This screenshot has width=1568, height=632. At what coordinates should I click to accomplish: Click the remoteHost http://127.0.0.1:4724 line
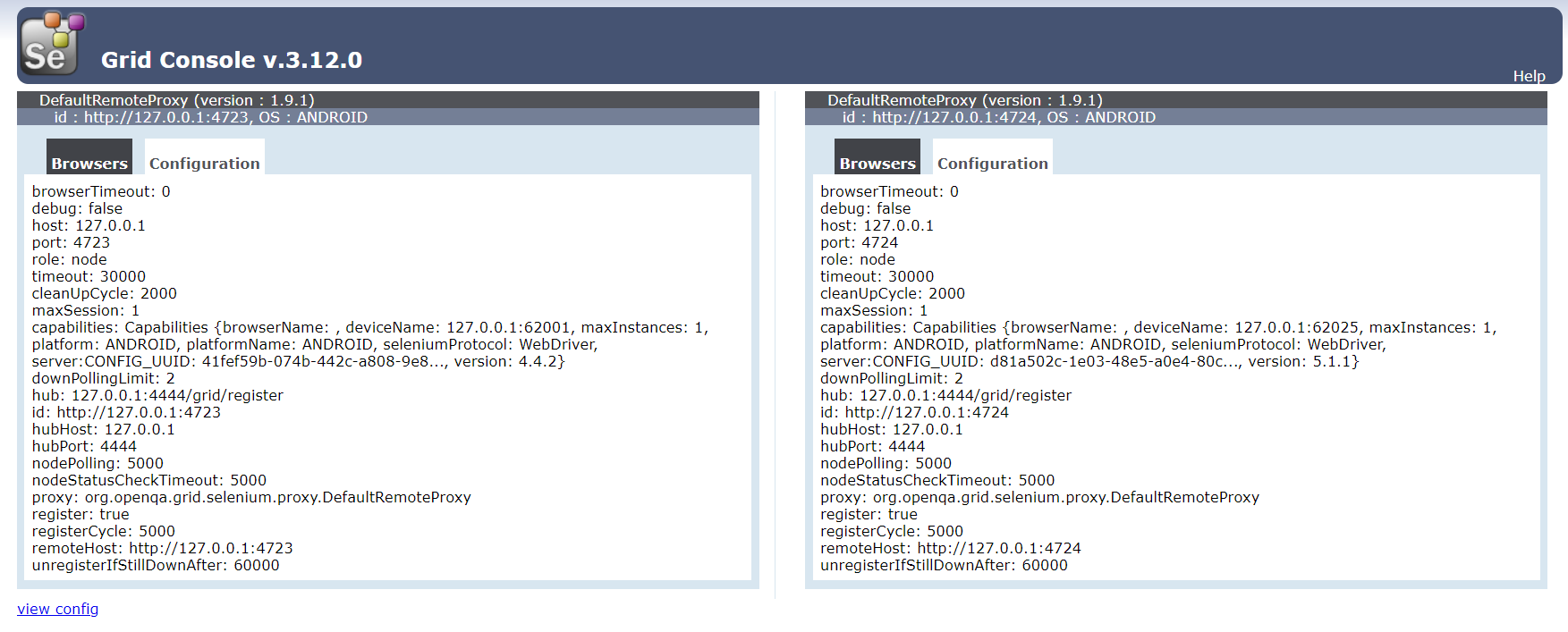pyautogui.click(x=950, y=548)
